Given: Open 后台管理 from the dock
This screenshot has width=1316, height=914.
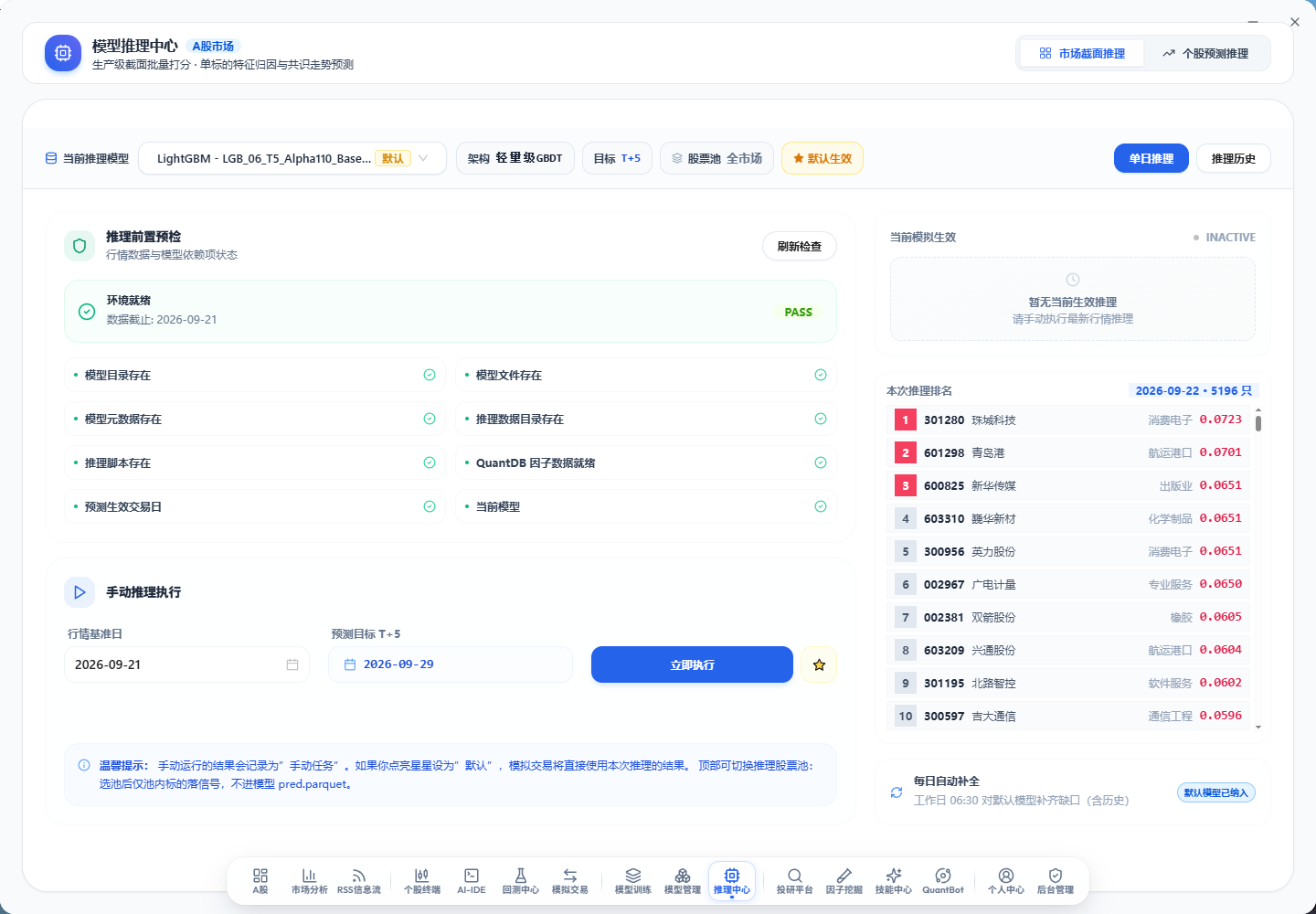Looking at the screenshot, I should coord(1056,881).
